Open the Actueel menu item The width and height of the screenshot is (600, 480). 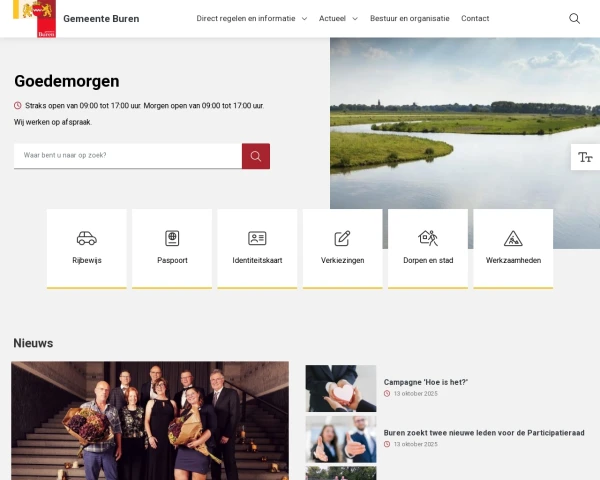[332, 18]
